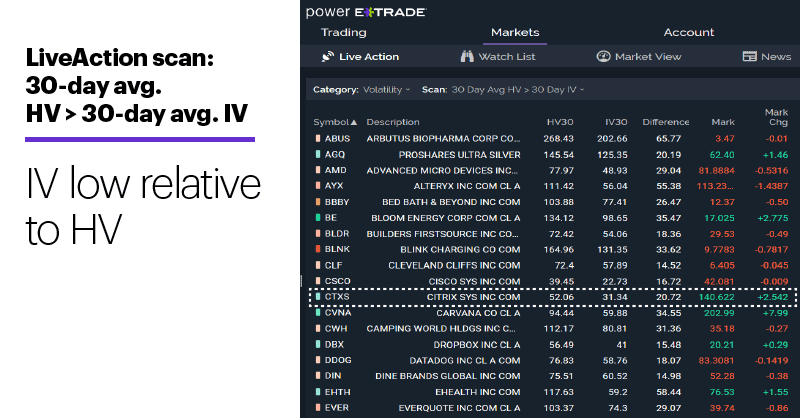Select the CWH symbol
The image size is (800, 418).
click(x=336, y=329)
